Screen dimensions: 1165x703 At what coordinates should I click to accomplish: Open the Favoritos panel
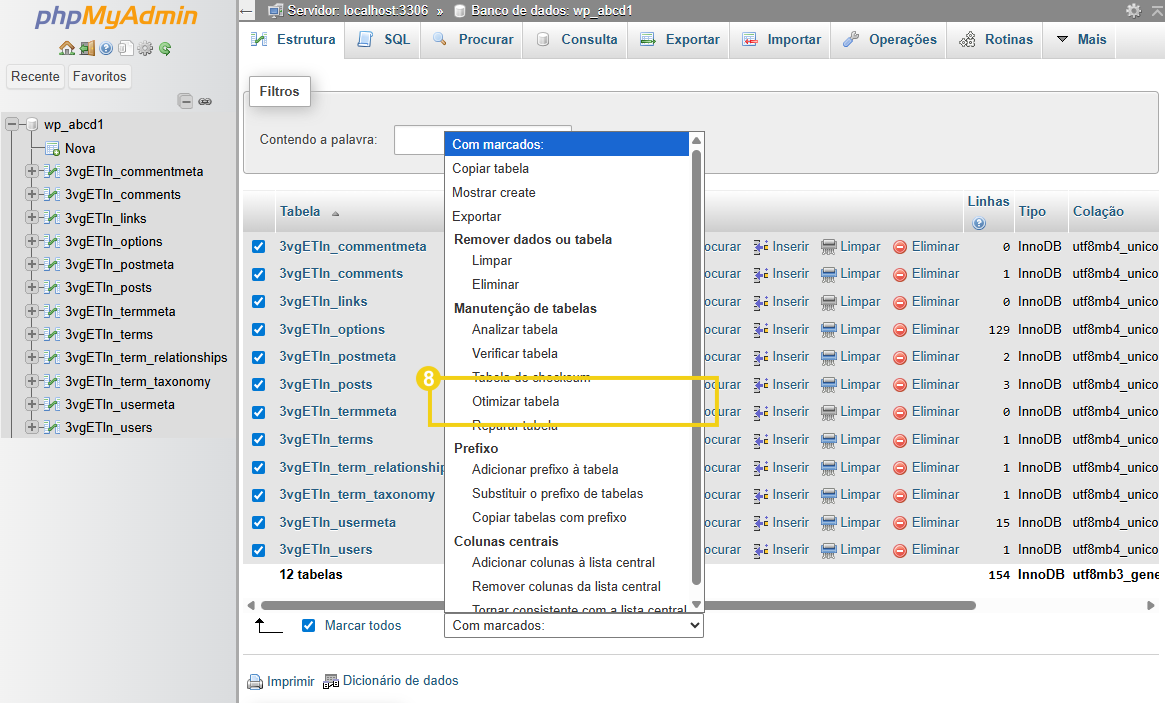click(x=99, y=76)
